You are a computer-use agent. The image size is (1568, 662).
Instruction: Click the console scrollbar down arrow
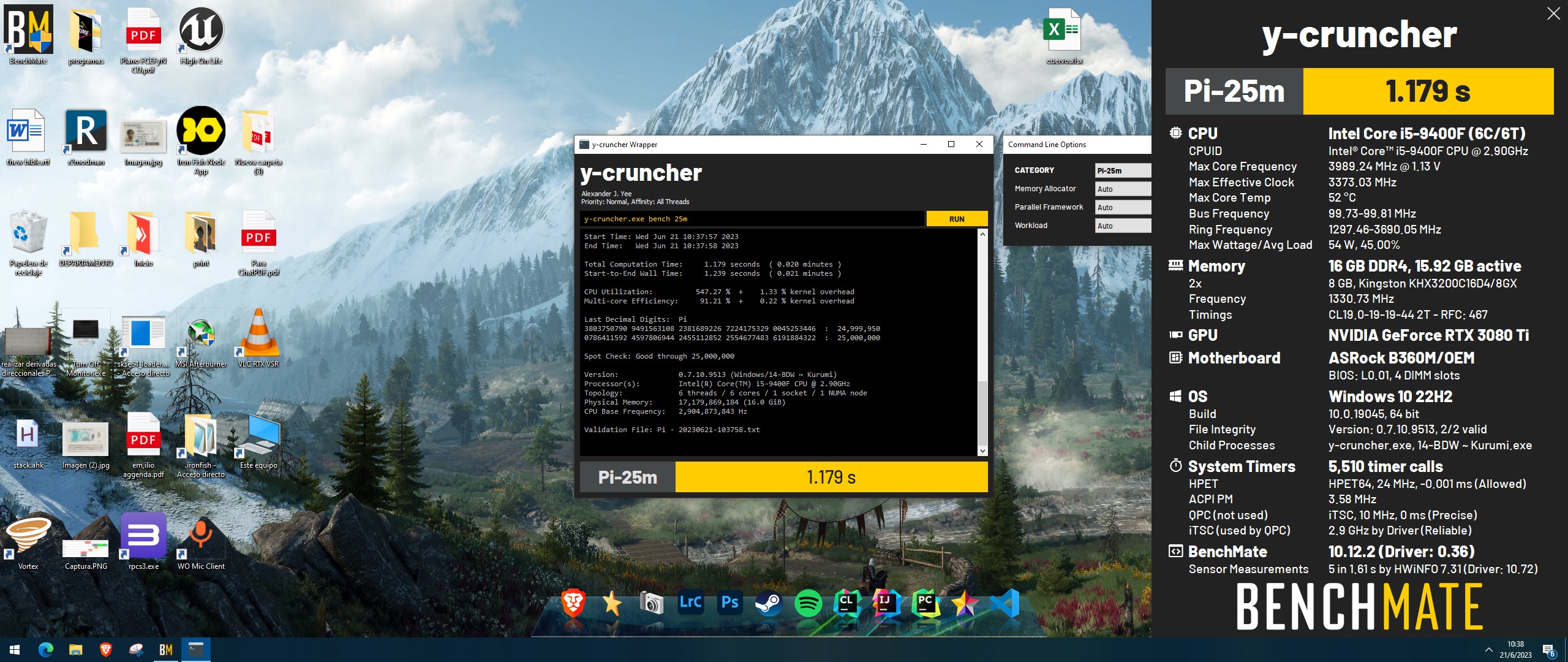pos(982,451)
